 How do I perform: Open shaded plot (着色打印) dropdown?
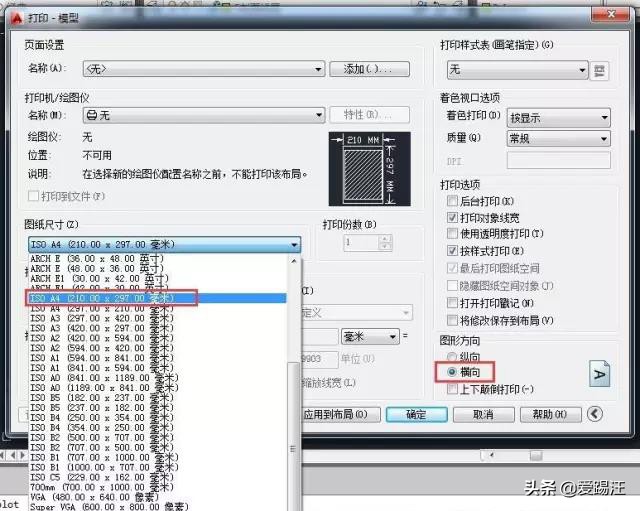click(x=558, y=118)
